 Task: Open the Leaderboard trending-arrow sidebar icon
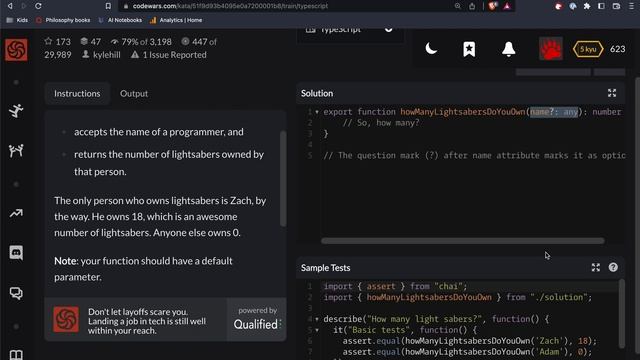pos(16,213)
